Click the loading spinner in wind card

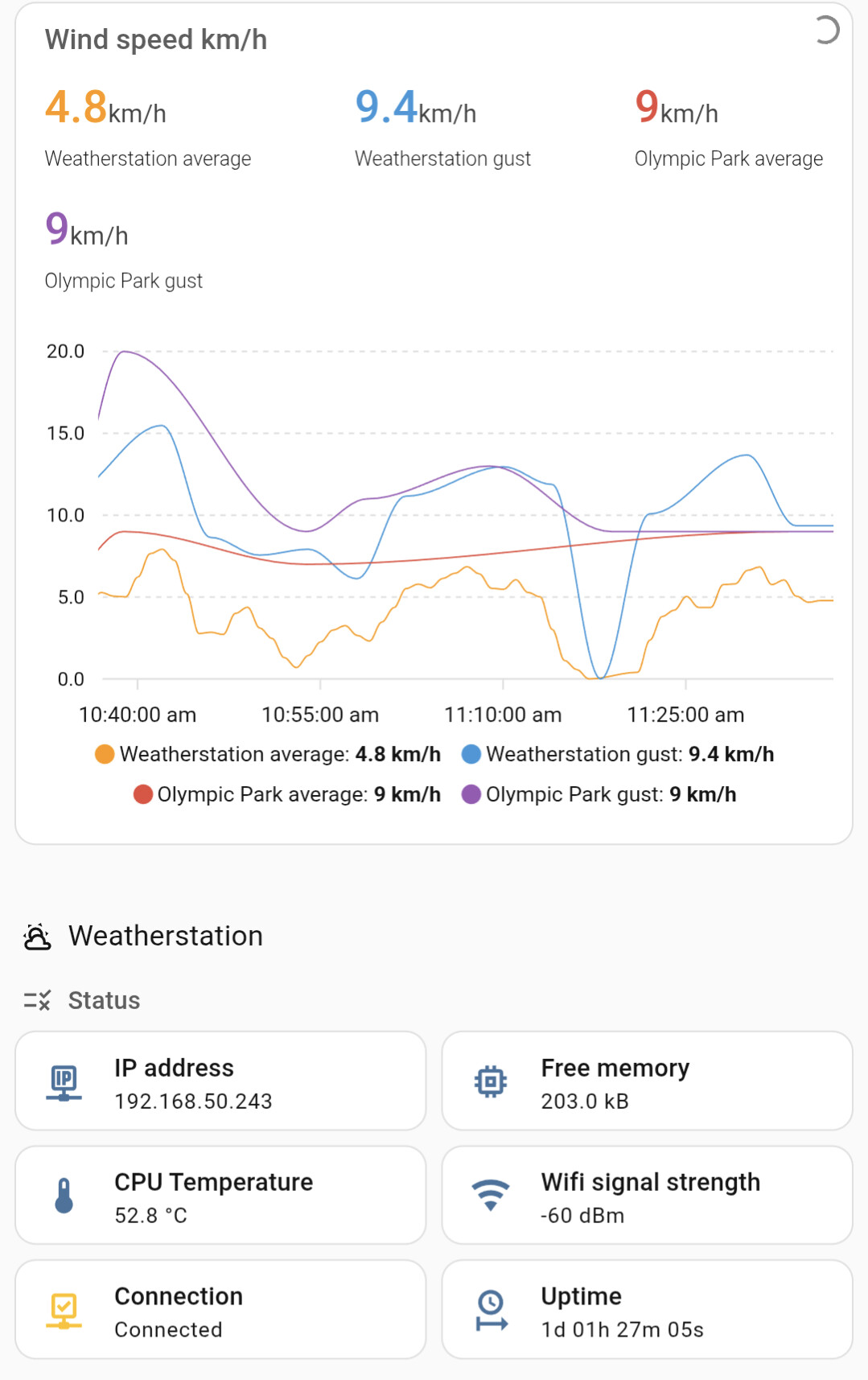click(825, 30)
